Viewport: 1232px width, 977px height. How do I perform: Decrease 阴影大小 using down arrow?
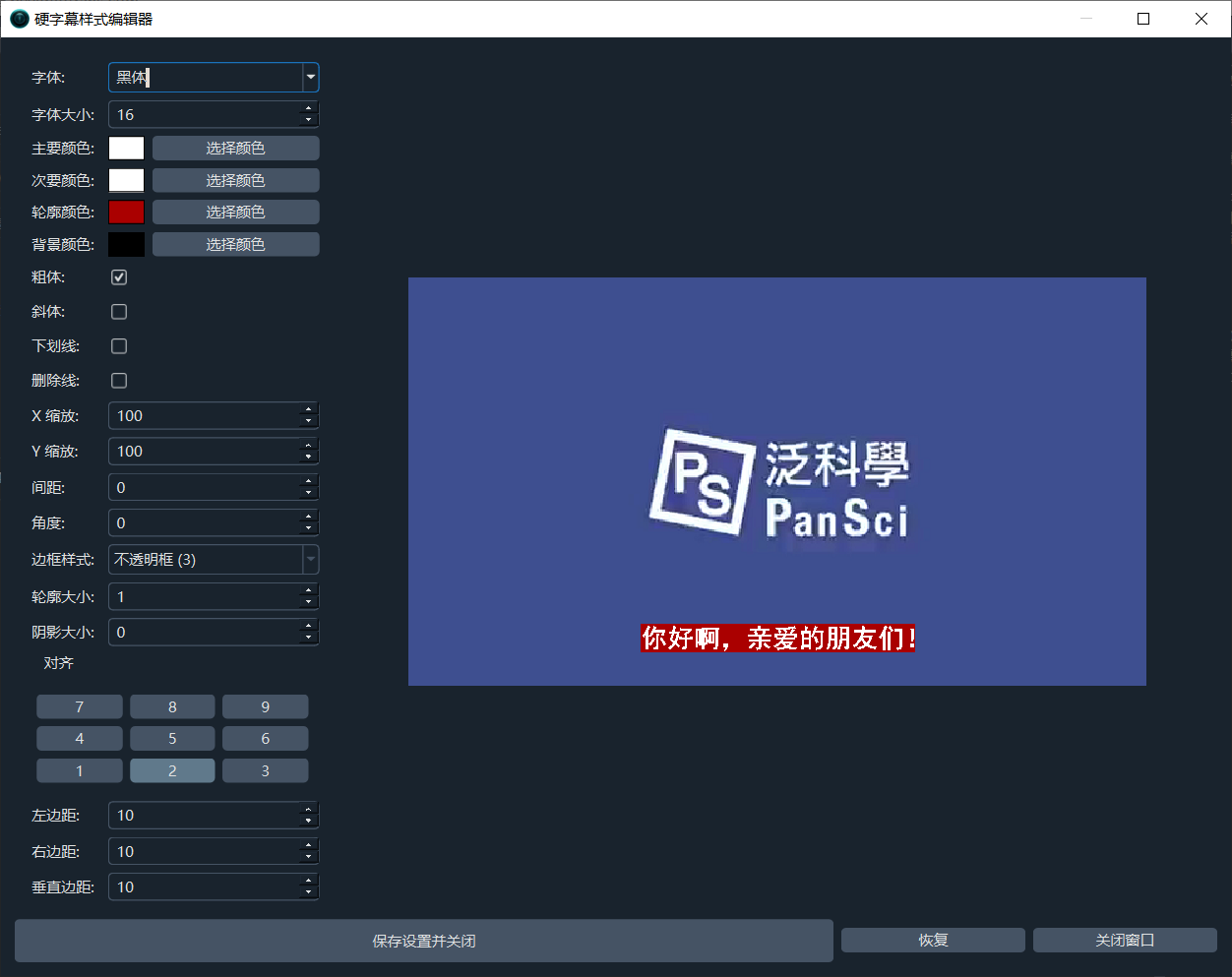coord(309,639)
